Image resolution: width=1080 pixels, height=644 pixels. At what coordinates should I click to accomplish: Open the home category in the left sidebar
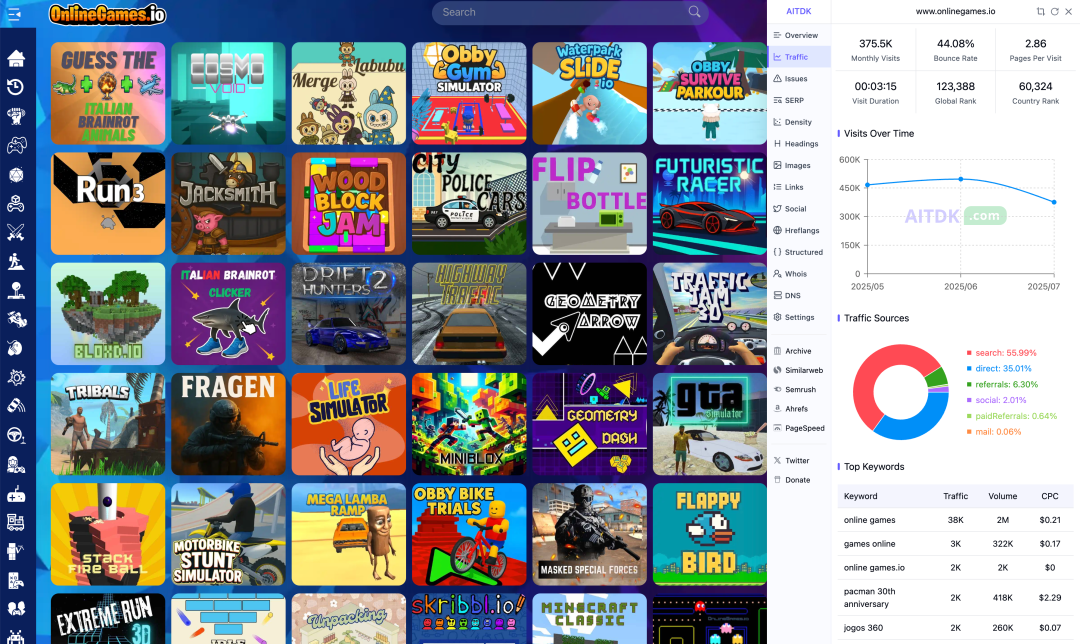(17, 60)
